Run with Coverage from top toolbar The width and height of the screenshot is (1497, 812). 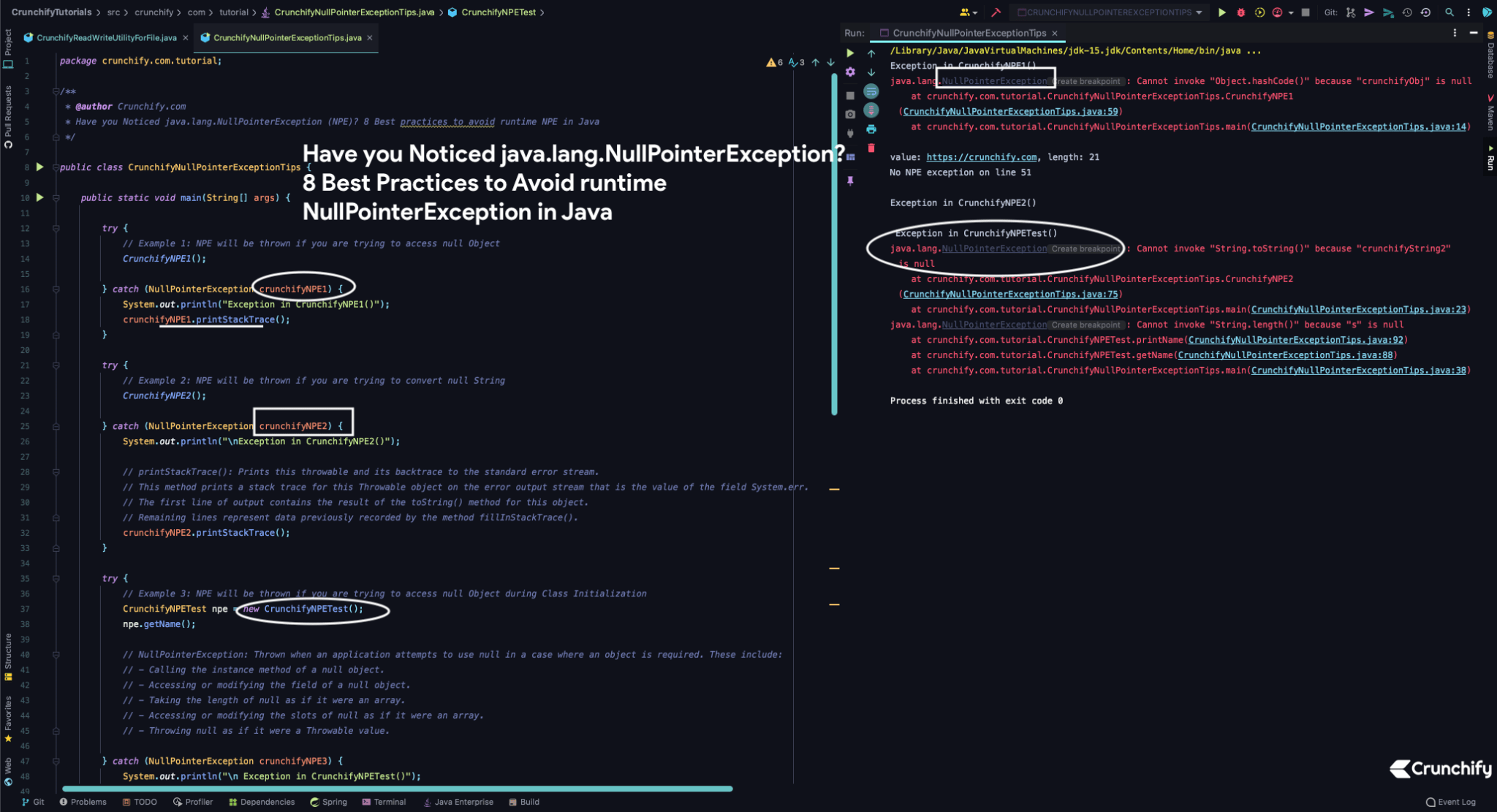[x=1259, y=12]
